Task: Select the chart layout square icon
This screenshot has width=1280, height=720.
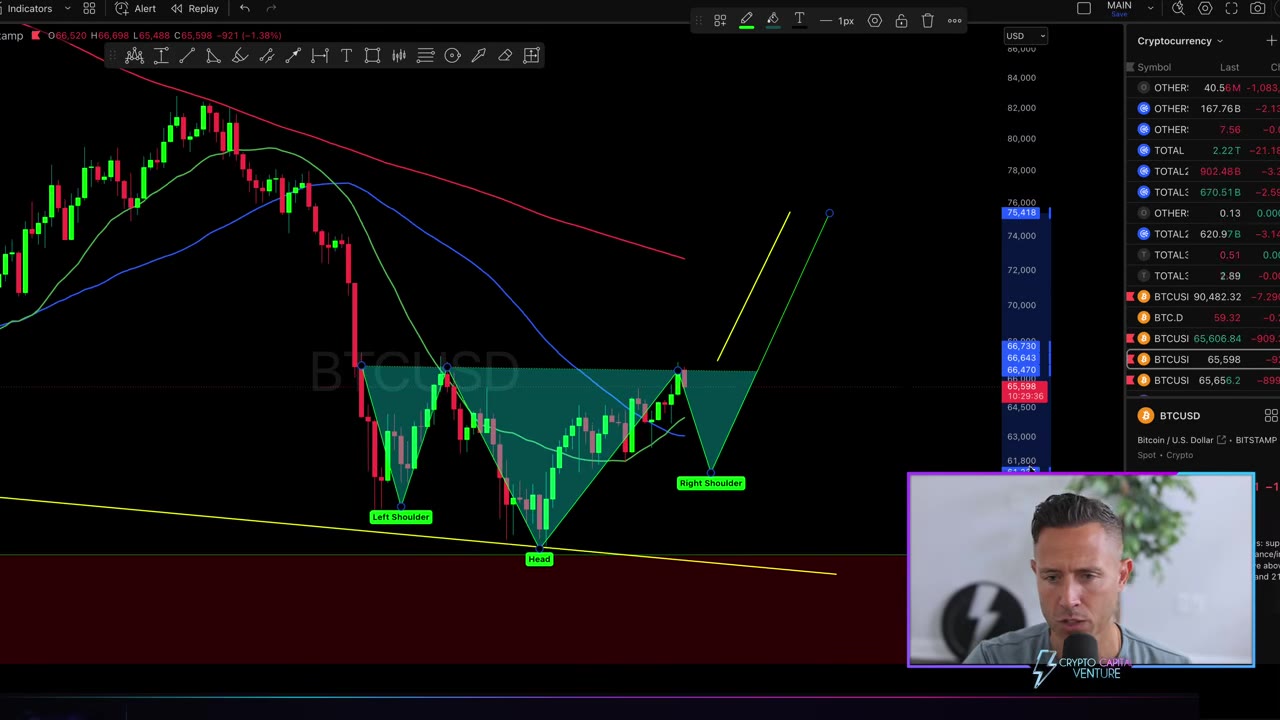Action: tap(1084, 8)
